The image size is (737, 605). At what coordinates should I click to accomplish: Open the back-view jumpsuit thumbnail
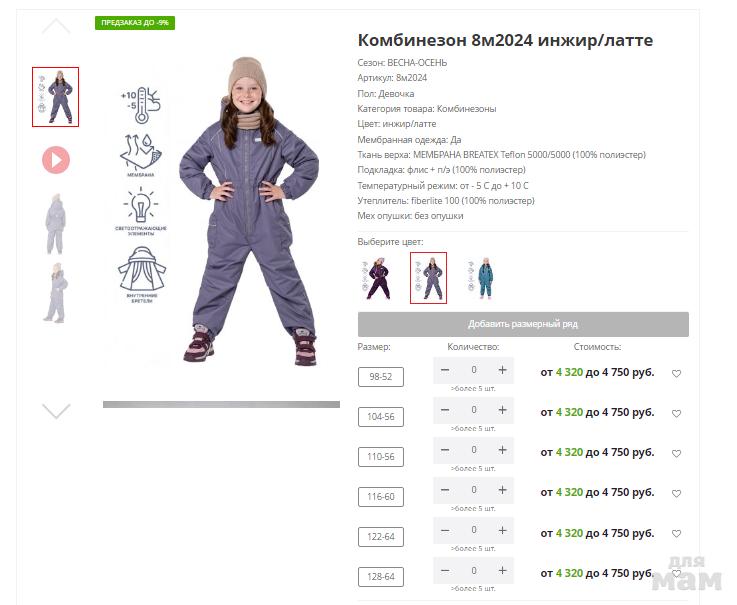coord(55,224)
